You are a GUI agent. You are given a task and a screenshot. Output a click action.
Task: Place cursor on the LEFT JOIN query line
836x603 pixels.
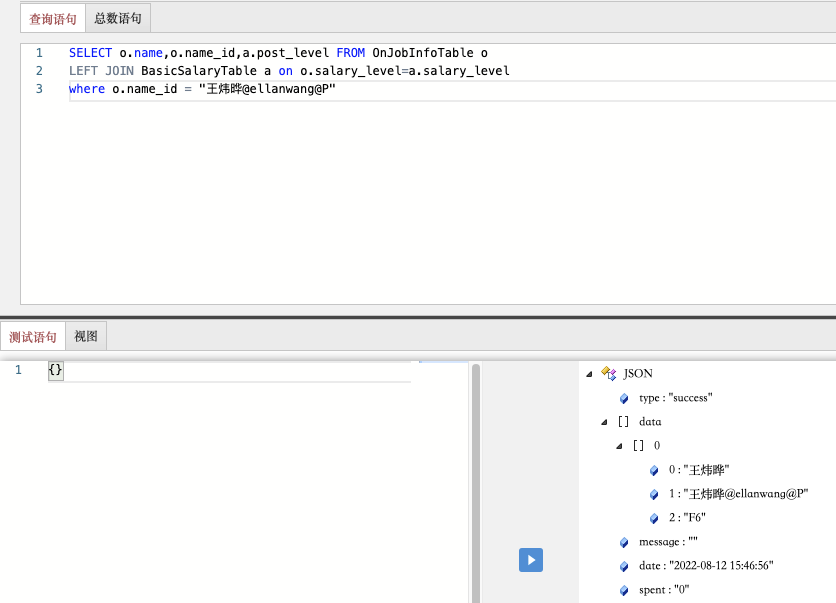(300, 71)
